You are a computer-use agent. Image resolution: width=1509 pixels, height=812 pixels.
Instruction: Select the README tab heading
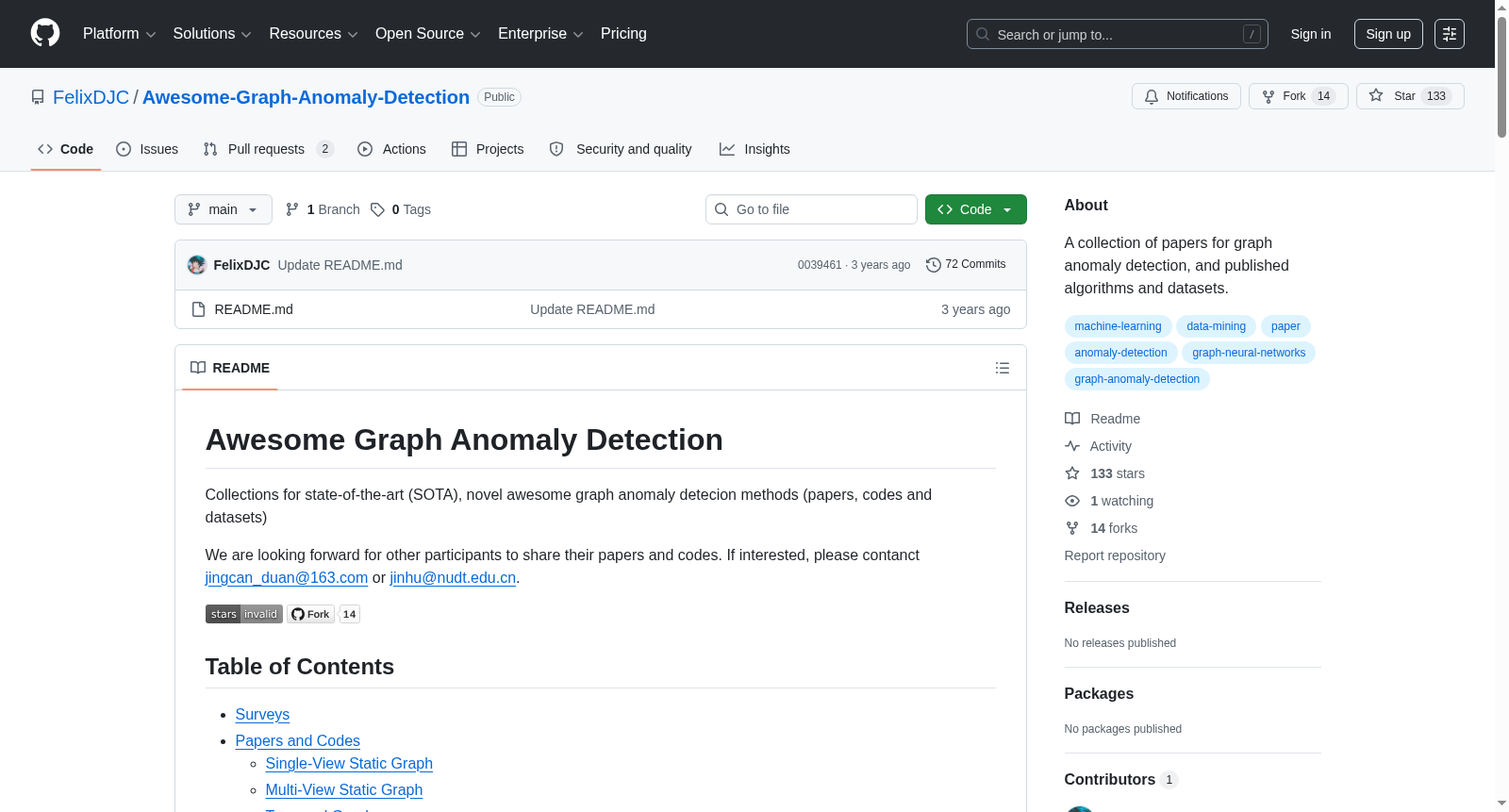(230, 368)
